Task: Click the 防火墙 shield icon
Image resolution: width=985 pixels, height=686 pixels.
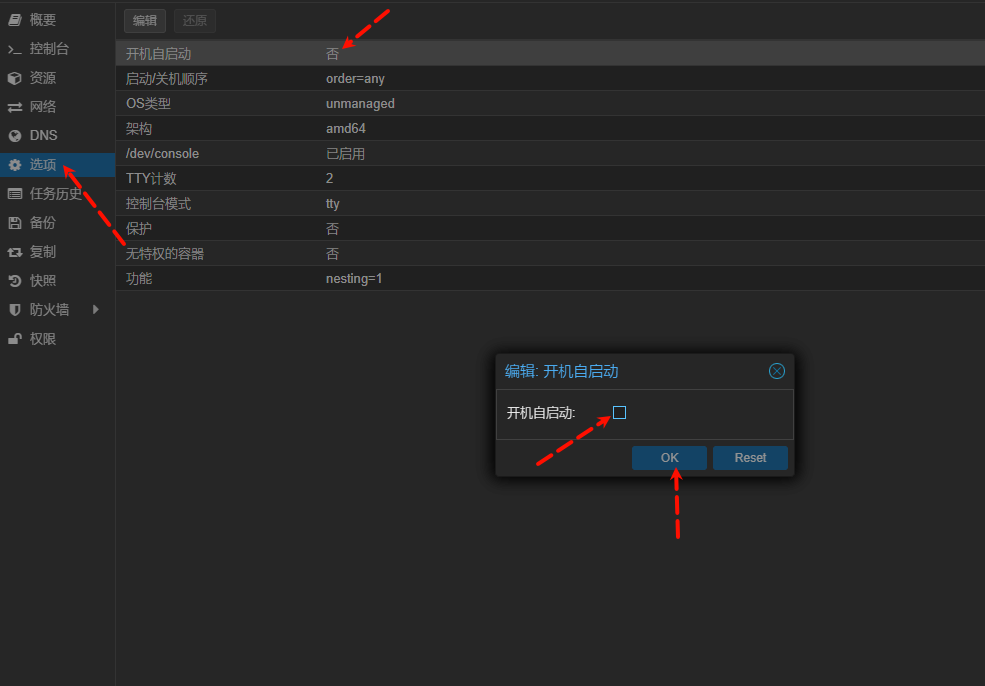Action: [15, 310]
